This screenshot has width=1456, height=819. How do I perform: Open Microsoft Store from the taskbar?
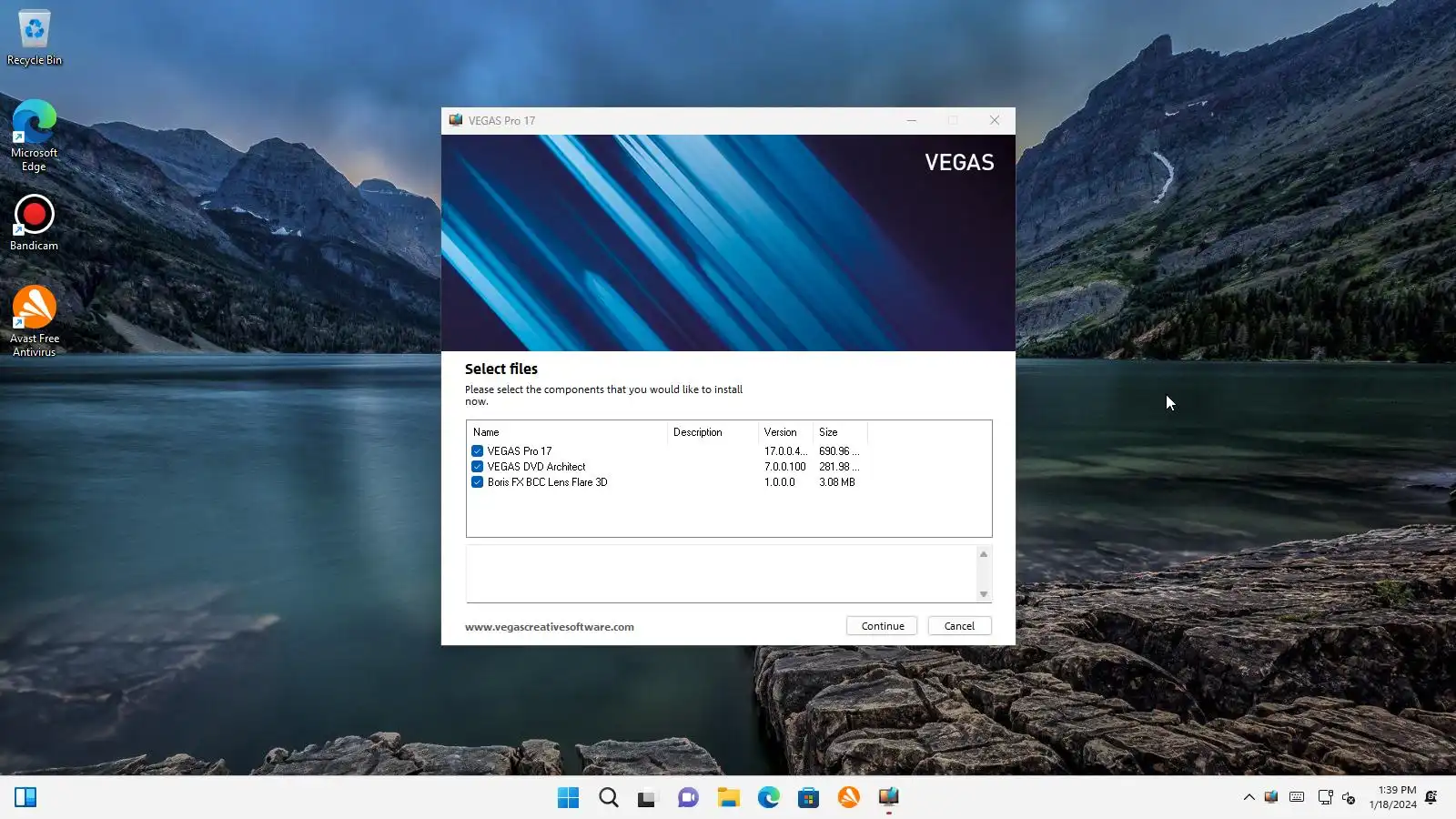pos(808,798)
